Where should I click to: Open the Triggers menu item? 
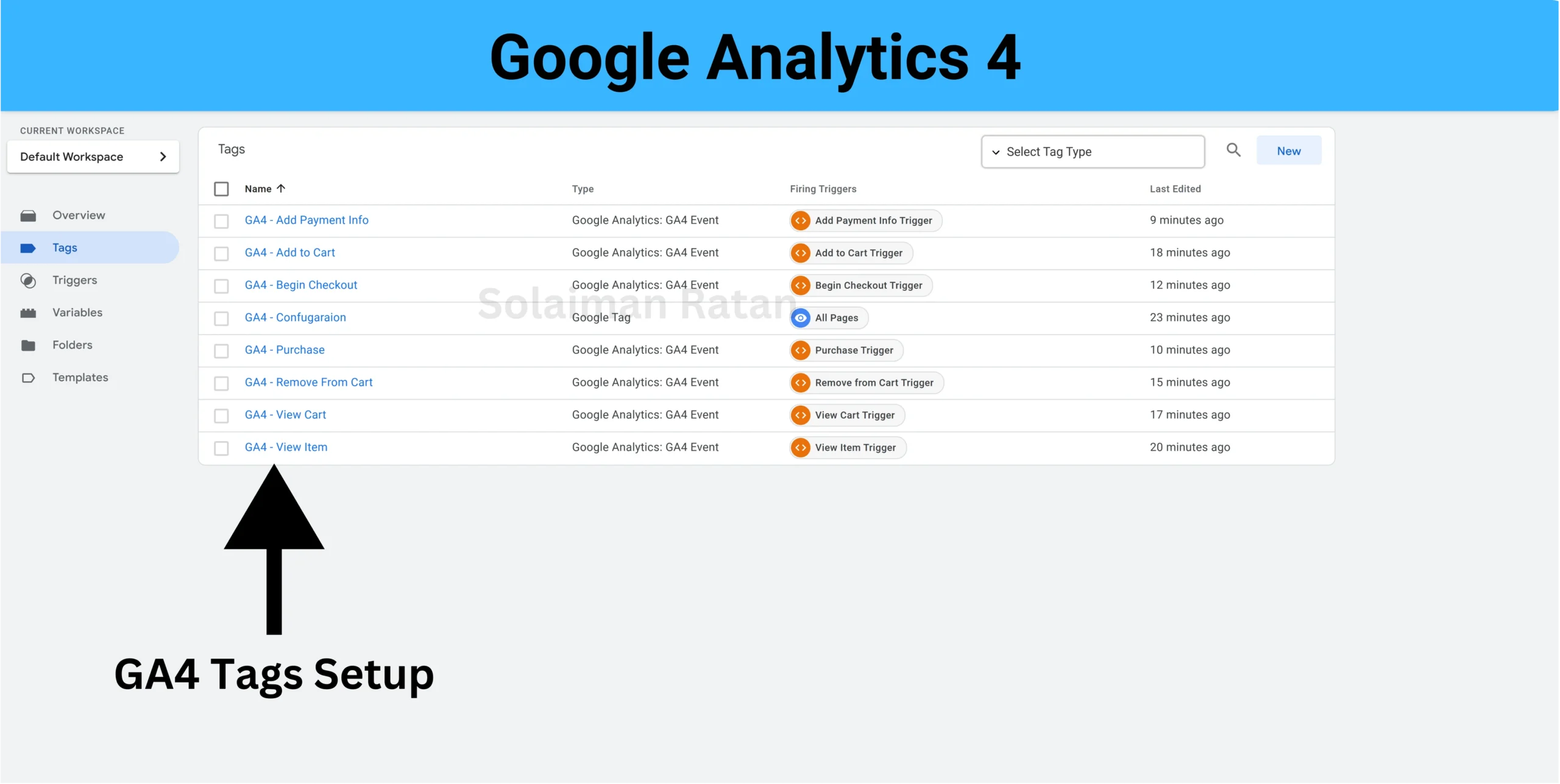point(74,280)
